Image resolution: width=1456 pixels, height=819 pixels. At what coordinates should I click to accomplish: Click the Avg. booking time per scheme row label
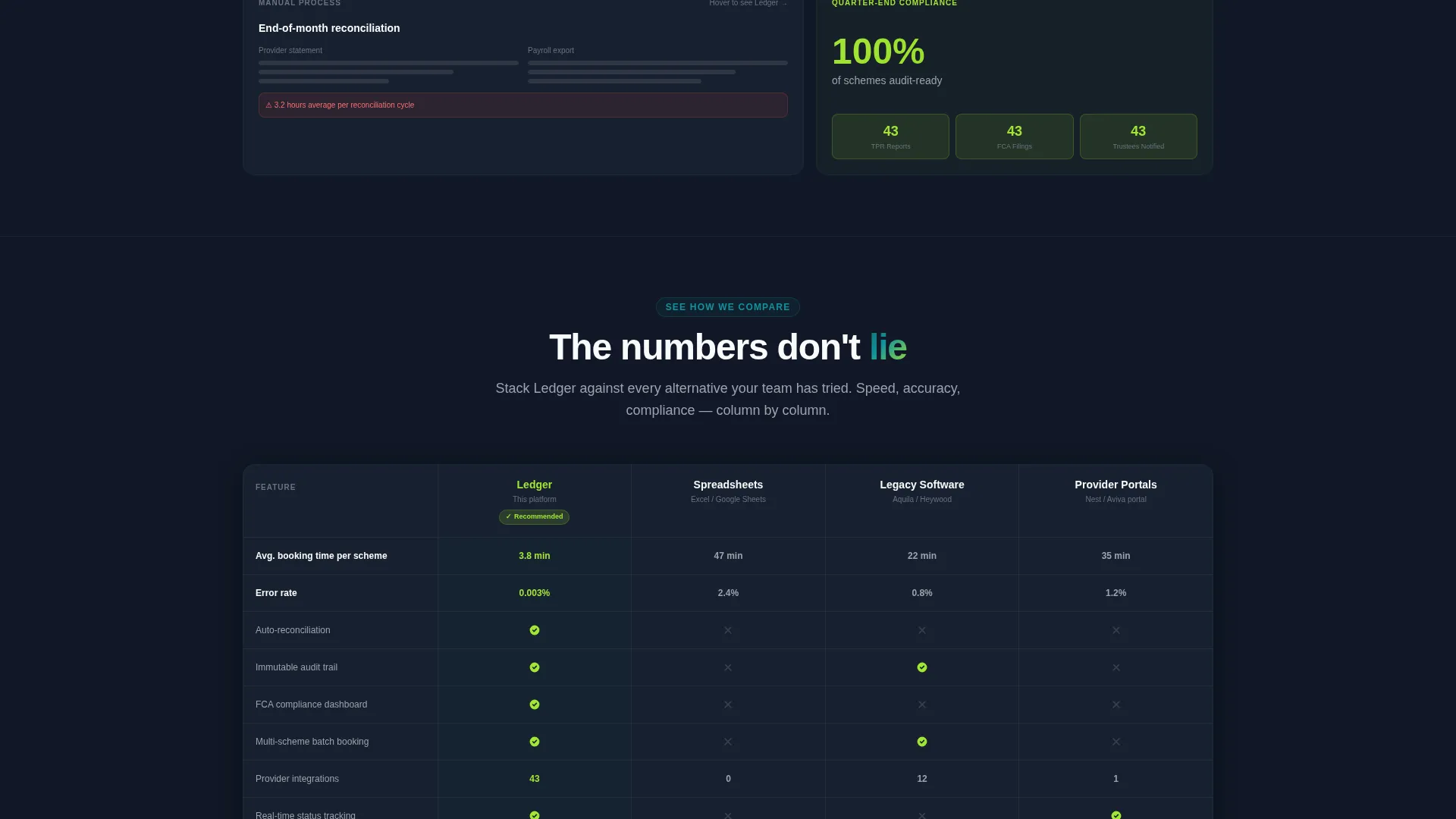click(322, 556)
